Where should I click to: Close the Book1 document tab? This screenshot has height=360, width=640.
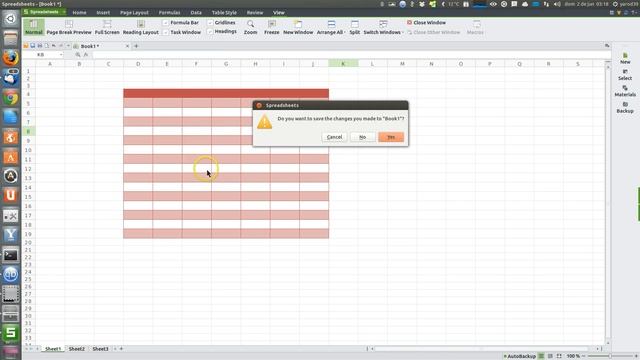pos(127,46)
